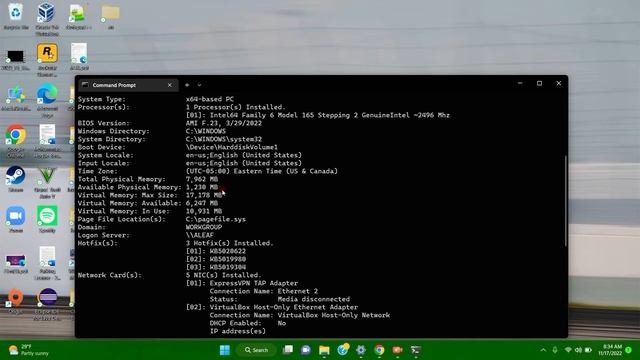Open the plain folder icon on the desktop
Screen dimensions: 640x360
111,16
